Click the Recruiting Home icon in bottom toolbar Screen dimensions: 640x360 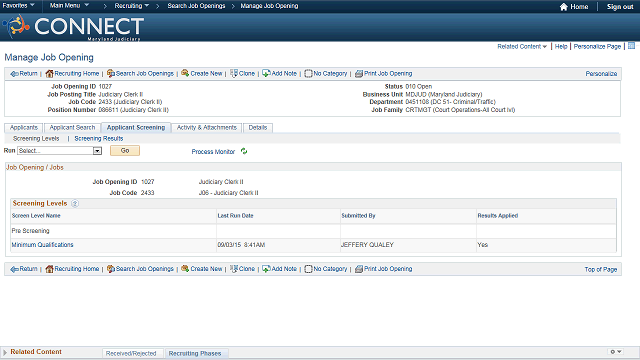point(49,269)
